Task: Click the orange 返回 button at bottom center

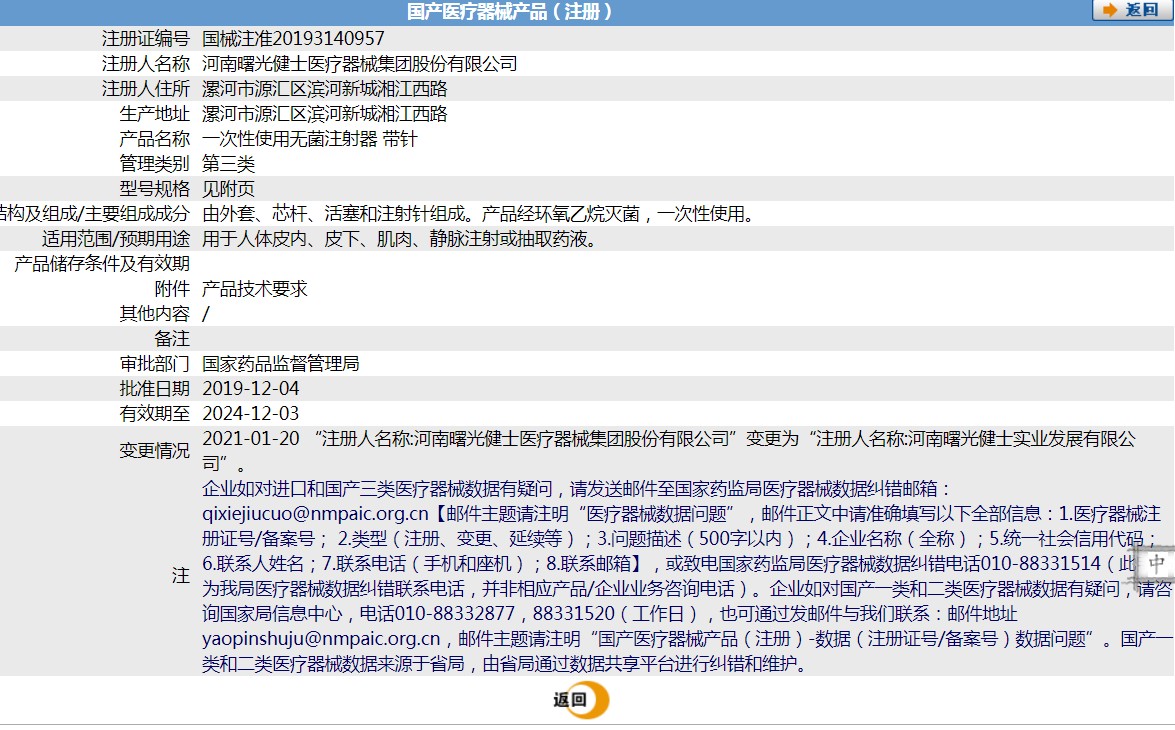Action: pos(581,700)
